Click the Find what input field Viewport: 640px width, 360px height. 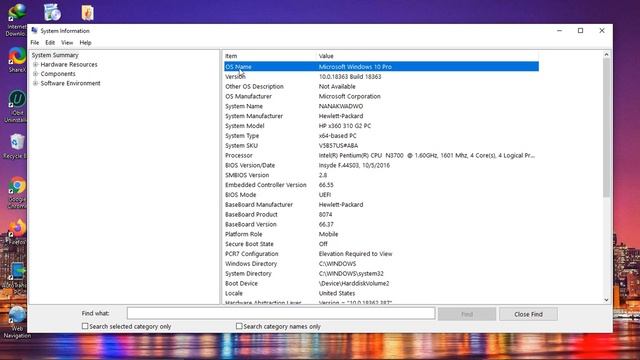(281, 313)
